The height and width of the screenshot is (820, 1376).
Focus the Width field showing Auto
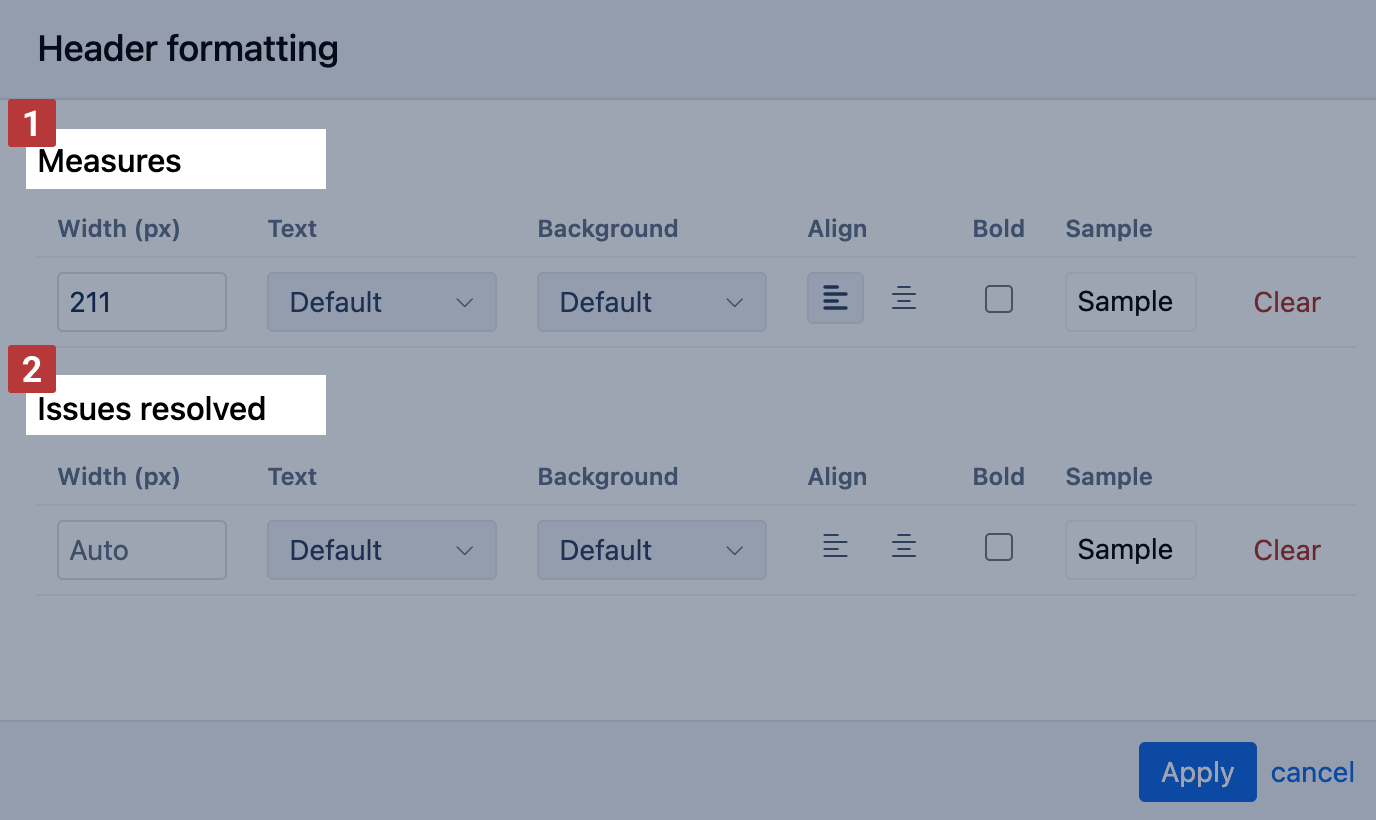click(x=142, y=550)
